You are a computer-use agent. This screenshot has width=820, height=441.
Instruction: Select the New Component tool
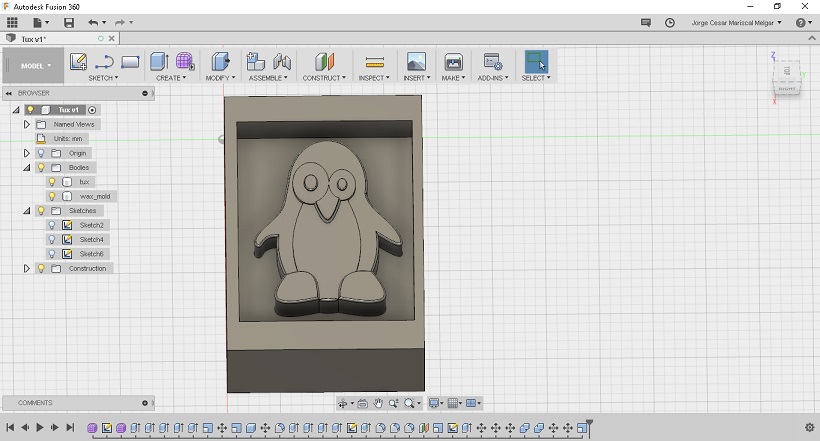click(x=256, y=62)
